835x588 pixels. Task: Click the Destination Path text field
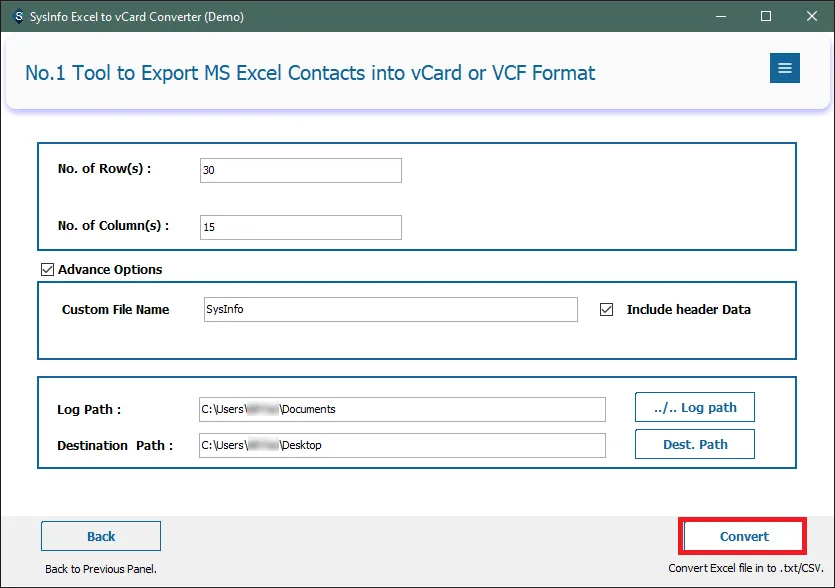click(x=402, y=445)
